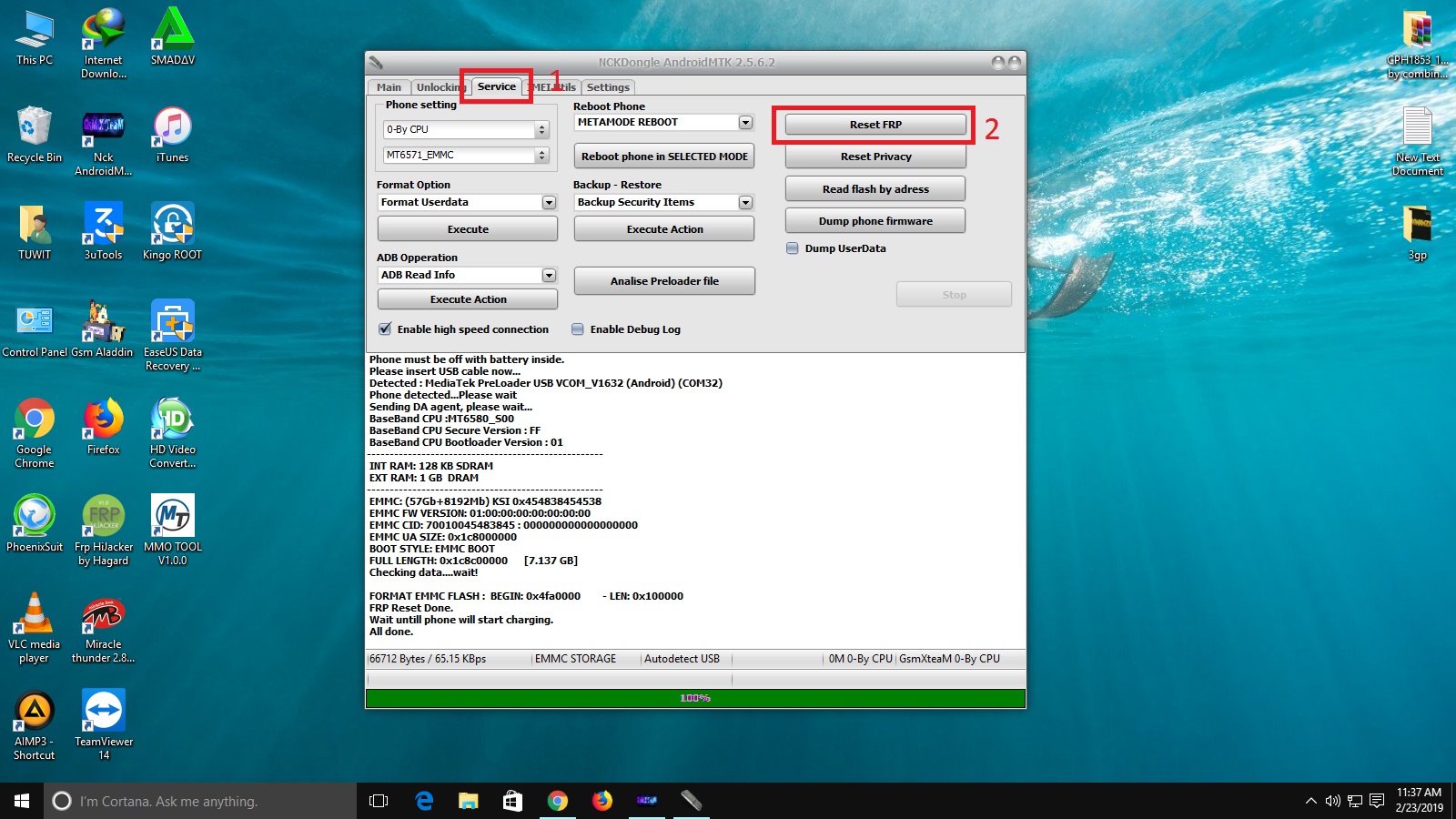Viewport: 1456px width, 819px height.
Task: Change the MT6571_EMMC model selector
Action: (541, 155)
